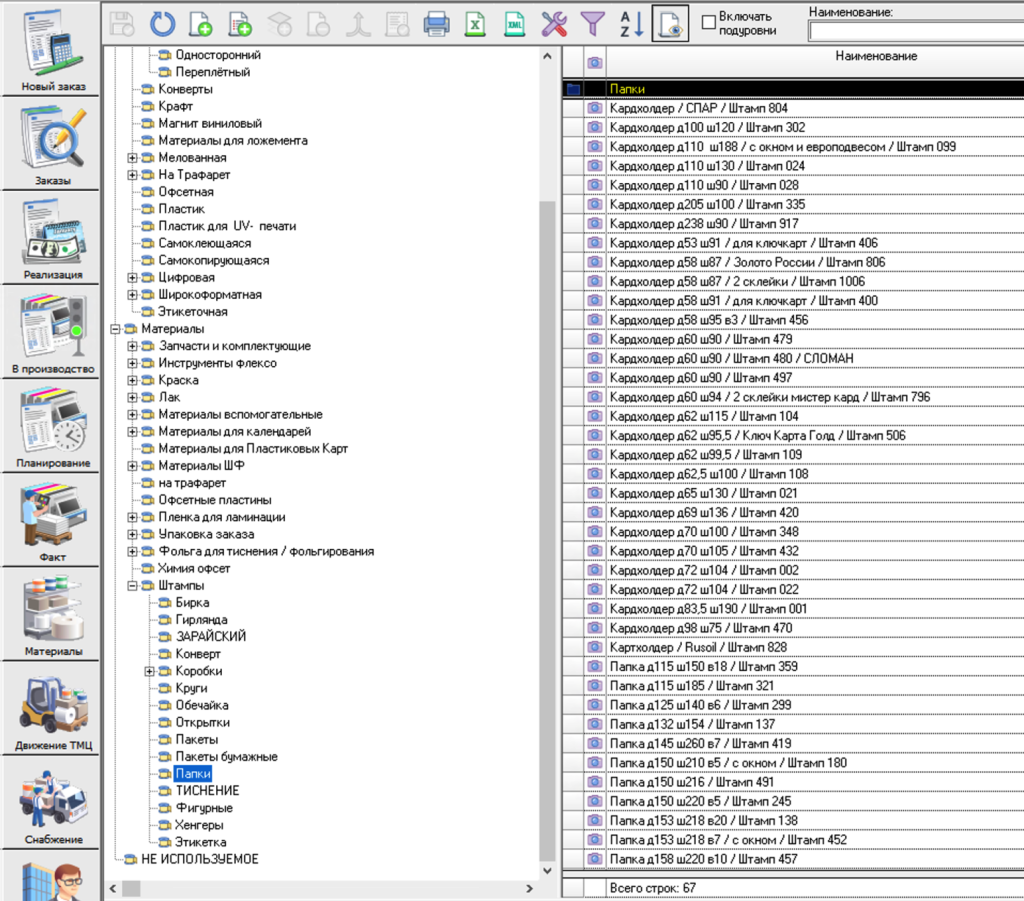Image resolution: width=1024 pixels, height=901 pixels.
Task: Expand the Мелованная tree node
Action: click(x=133, y=158)
